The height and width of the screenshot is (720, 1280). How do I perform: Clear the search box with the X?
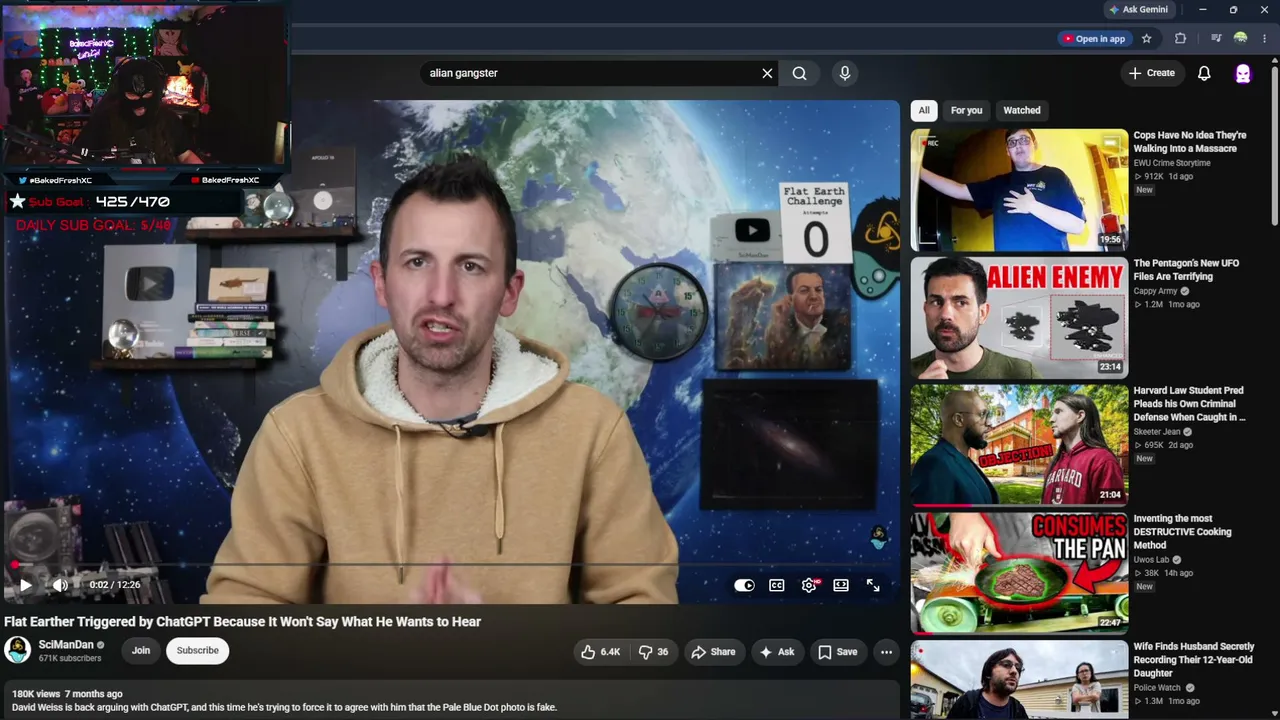767,73
